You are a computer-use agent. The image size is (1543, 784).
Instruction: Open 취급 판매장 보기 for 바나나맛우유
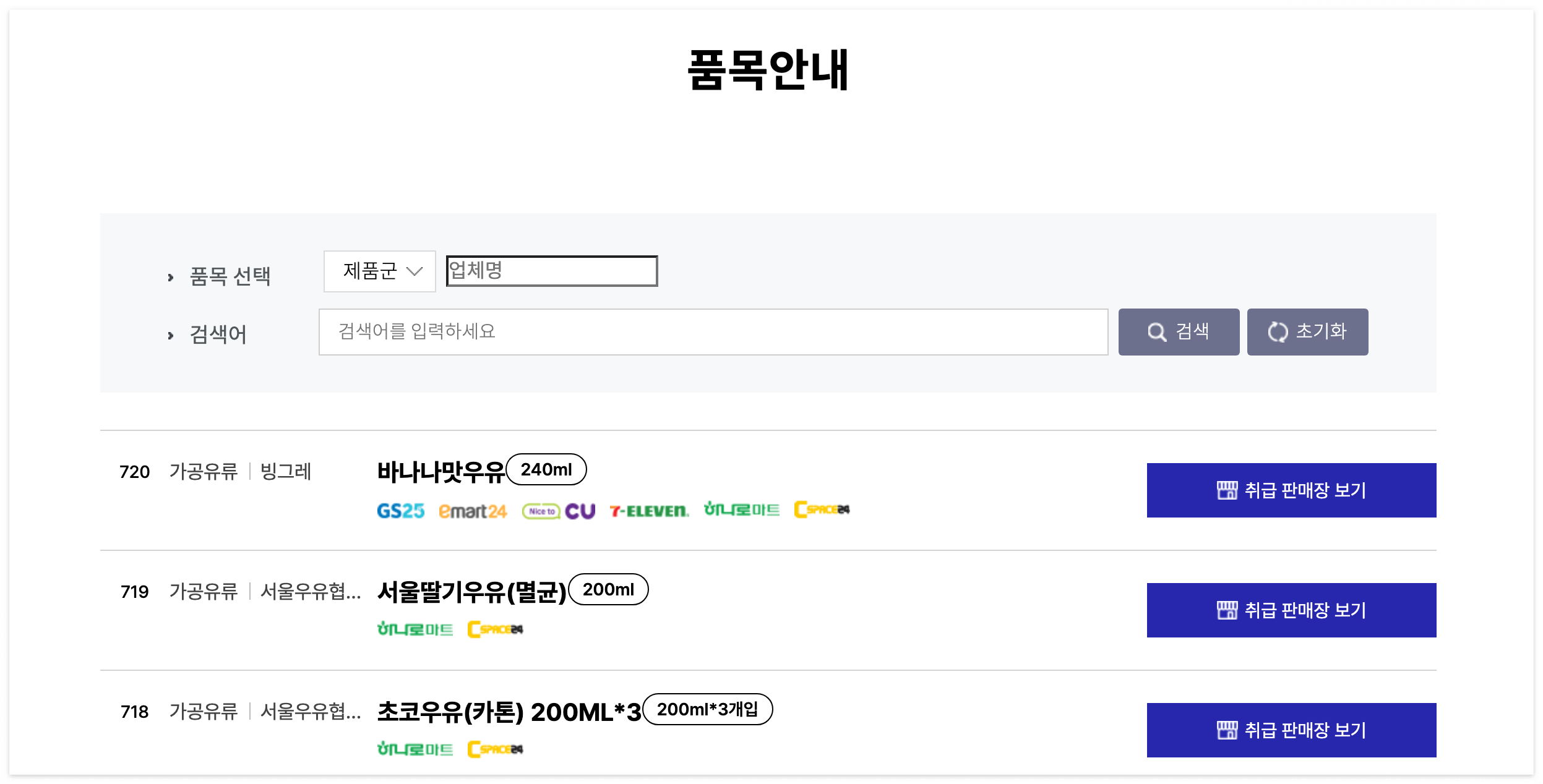1291,490
